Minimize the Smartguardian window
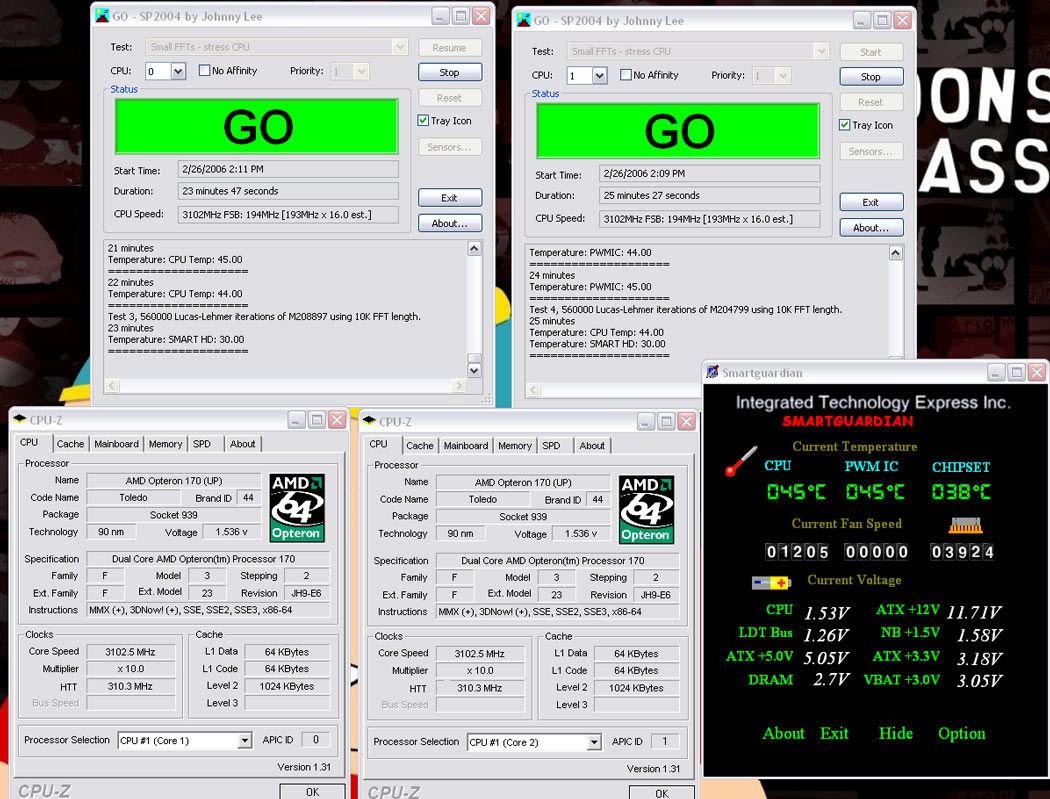Screen dimensions: 1050x799 tap(996, 372)
